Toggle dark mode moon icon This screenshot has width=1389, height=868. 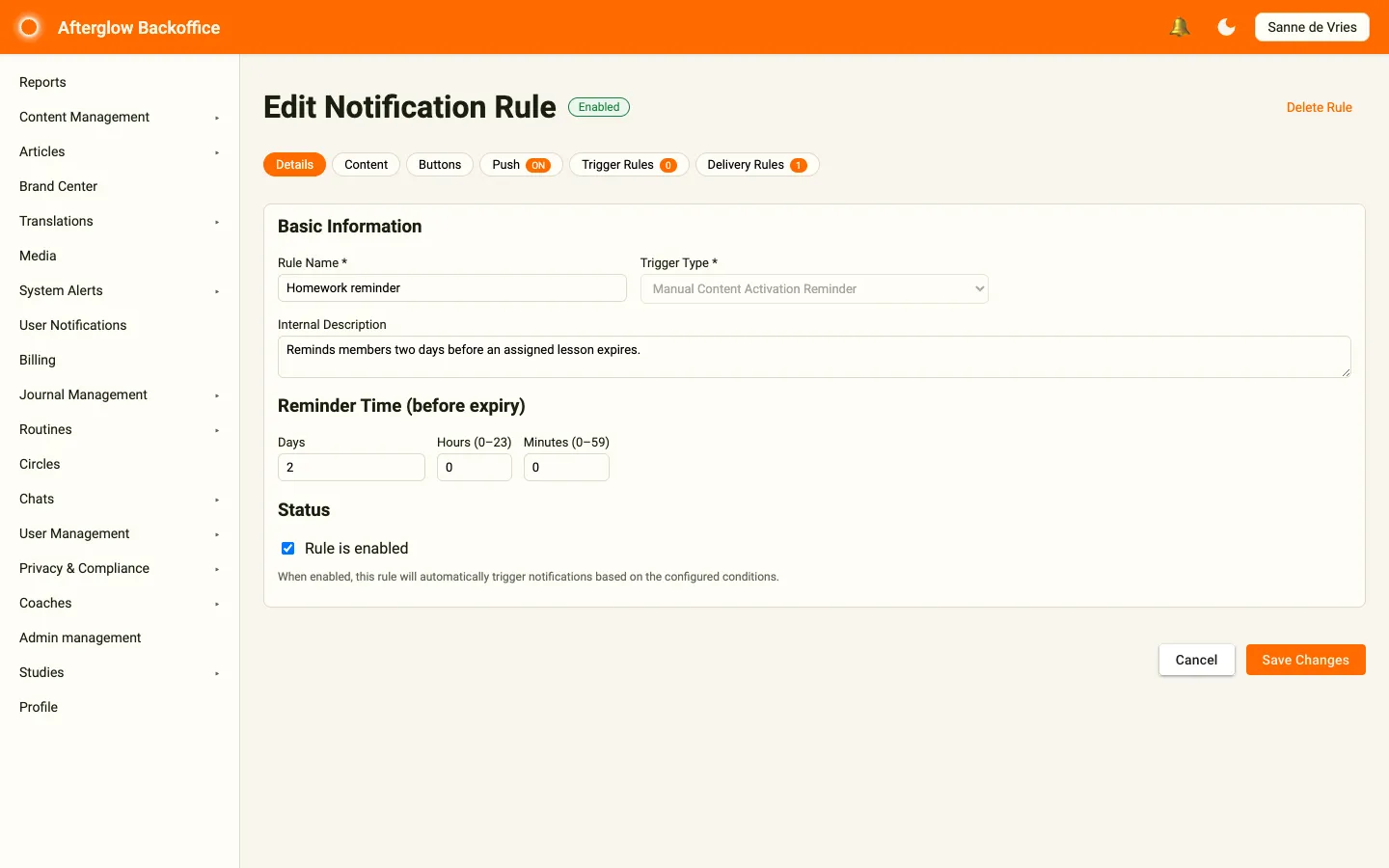1226,27
